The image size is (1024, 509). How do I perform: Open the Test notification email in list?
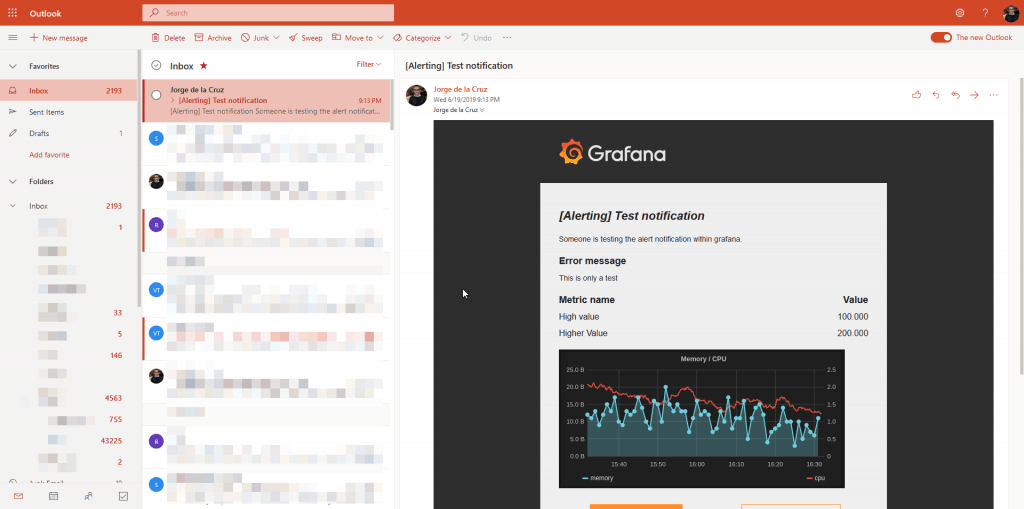[266, 101]
